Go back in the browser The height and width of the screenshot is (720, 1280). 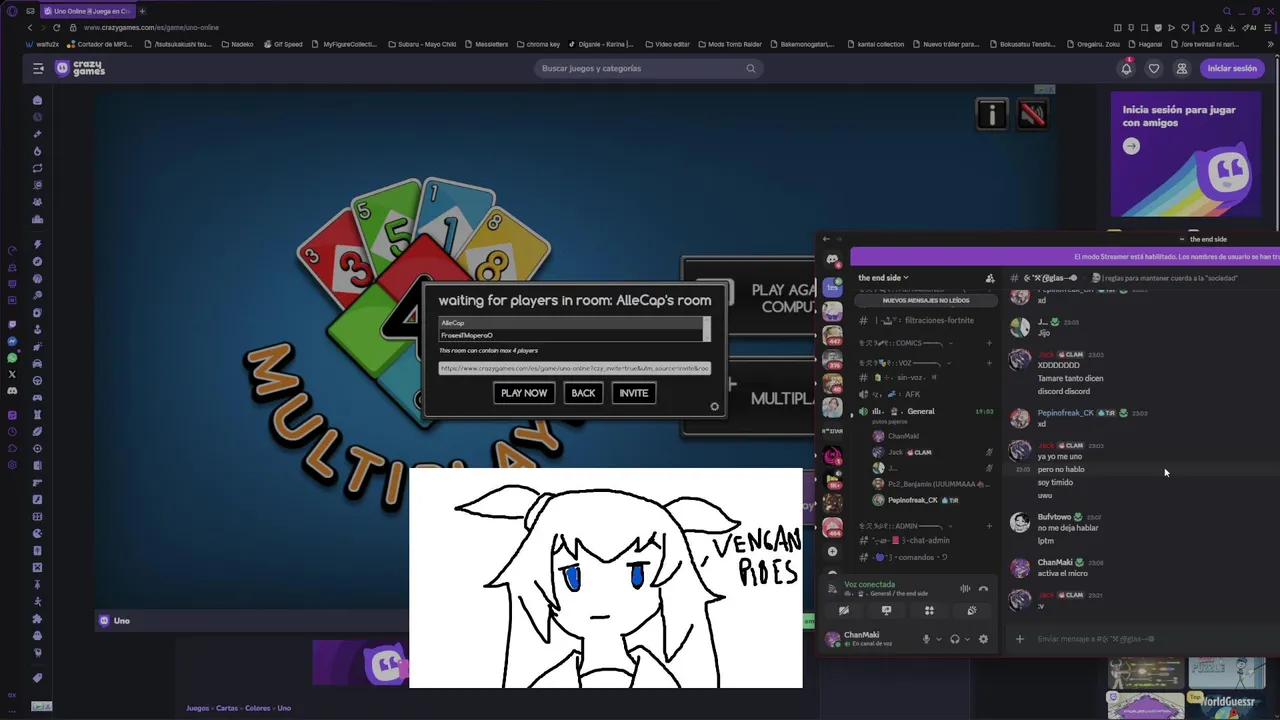pos(30,27)
